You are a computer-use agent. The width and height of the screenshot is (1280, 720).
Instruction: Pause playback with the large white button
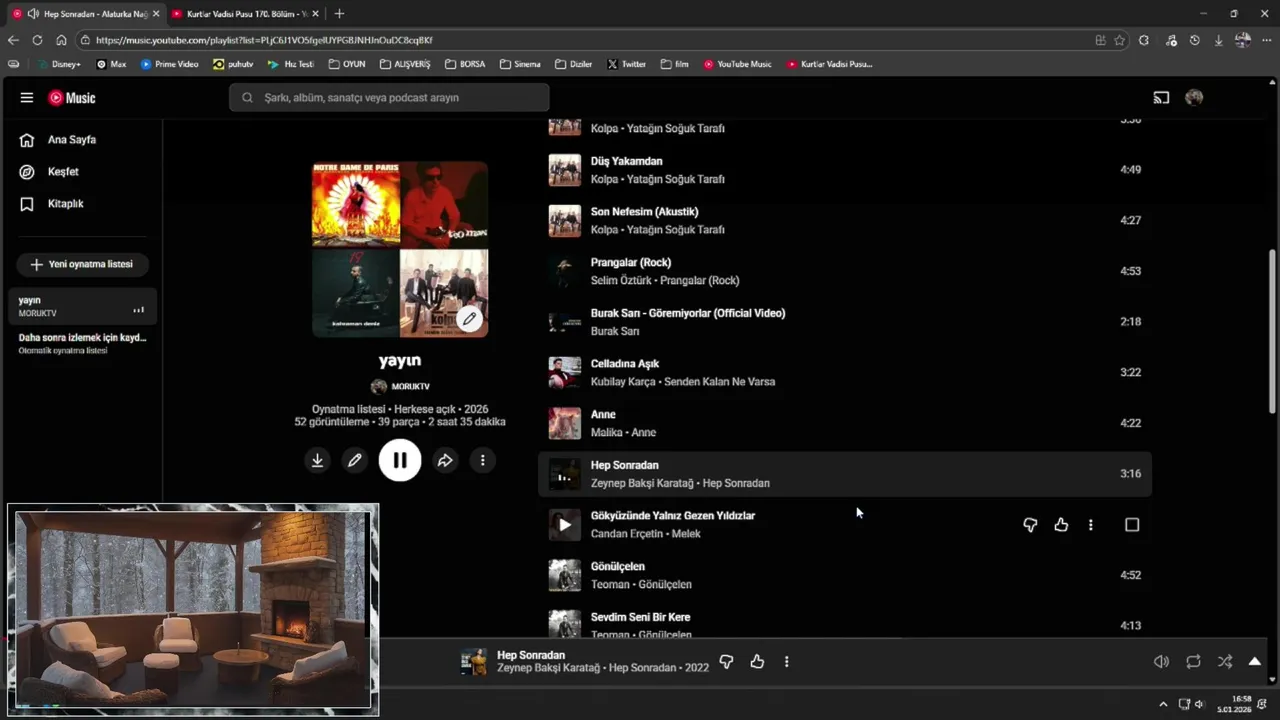click(x=400, y=460)
